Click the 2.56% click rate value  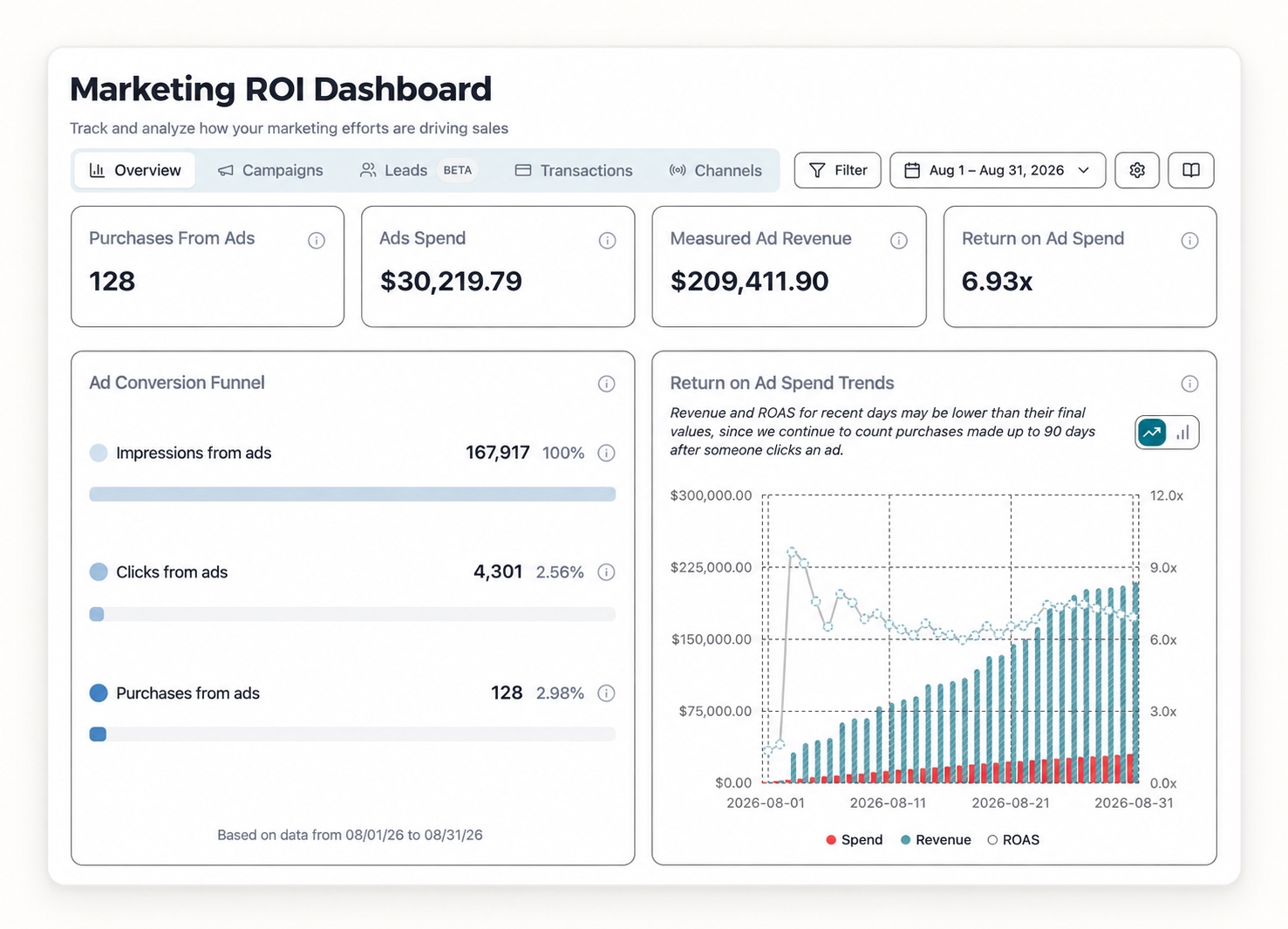click(560, 572)
